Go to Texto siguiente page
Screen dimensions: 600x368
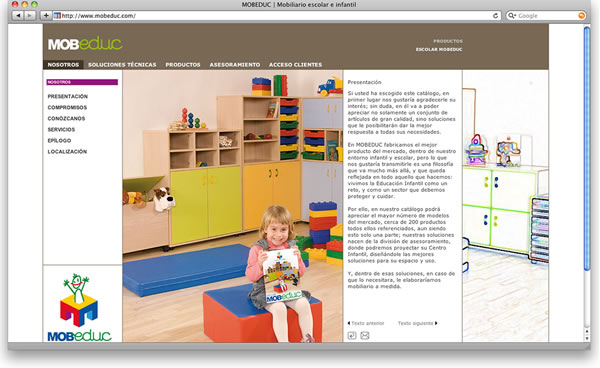pyautogui.click(x=417, y=323)
